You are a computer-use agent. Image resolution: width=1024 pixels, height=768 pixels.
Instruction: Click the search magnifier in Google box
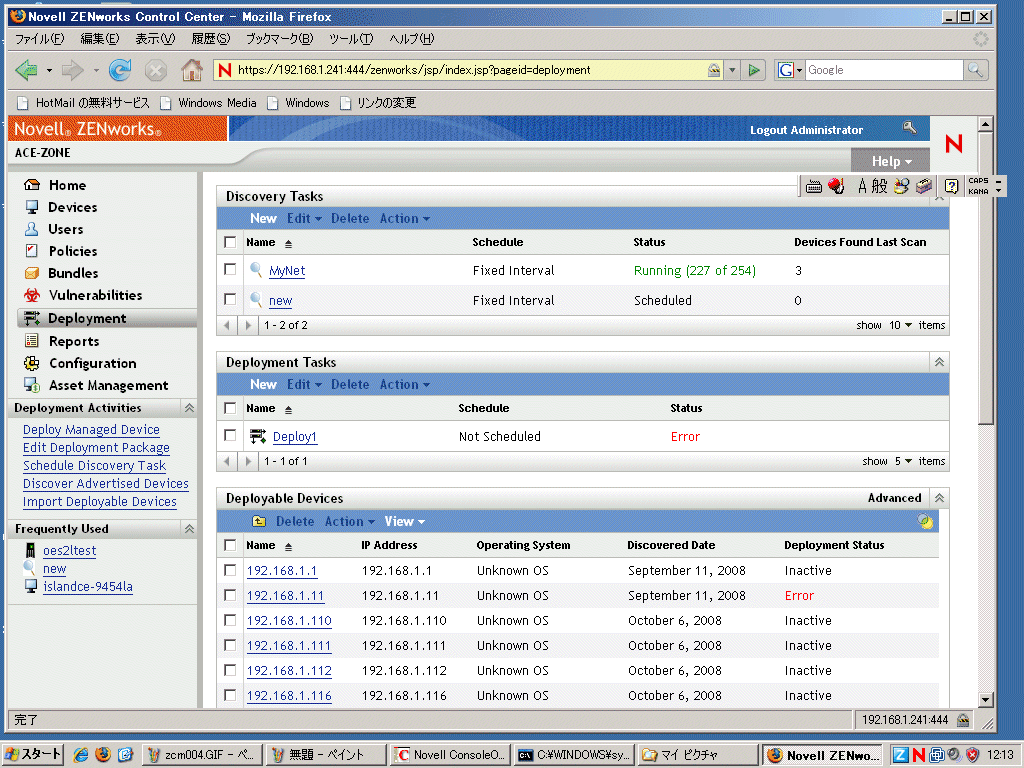point(975,69)
